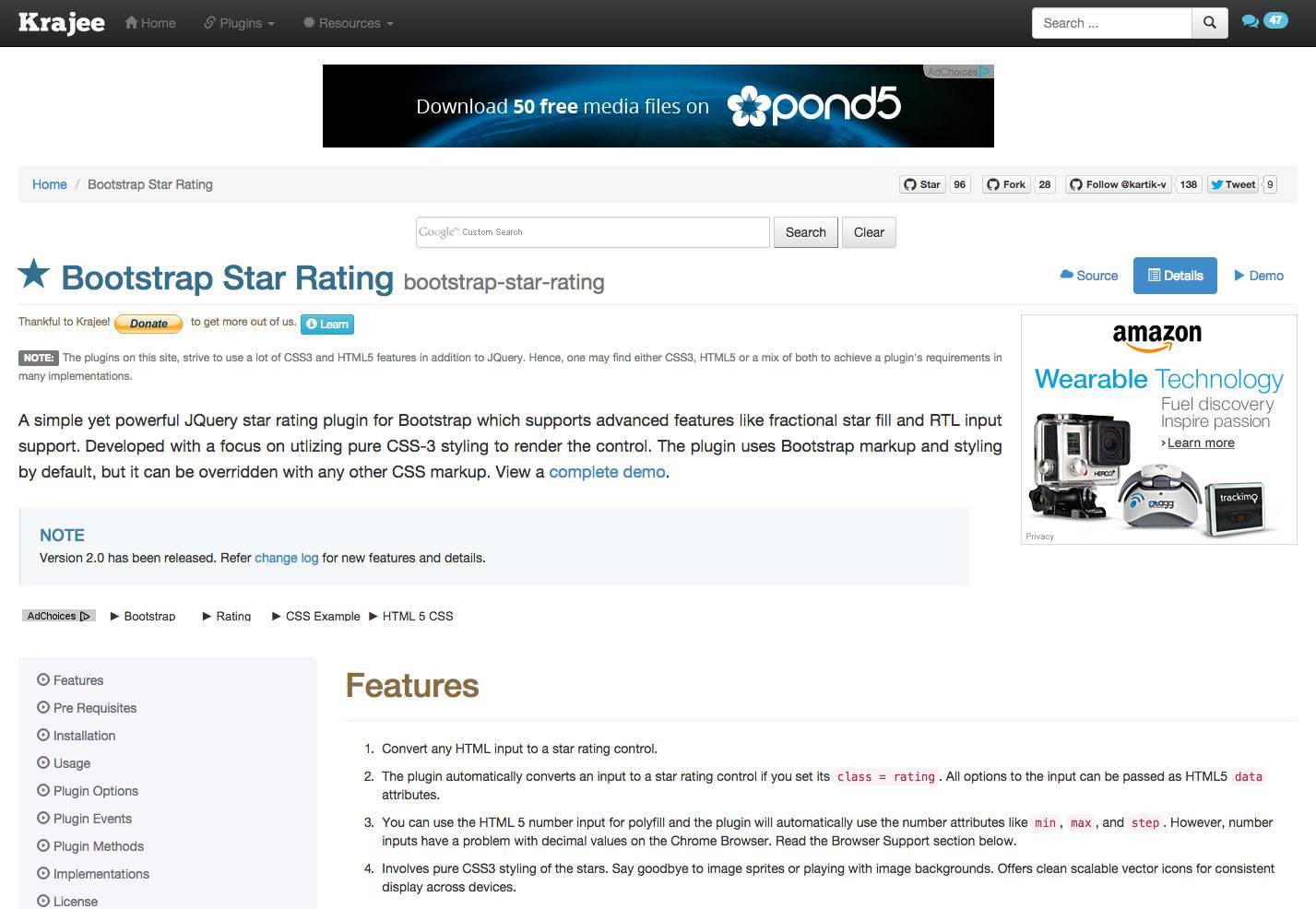Click the PayPal Donate button
Screen dimensions: 1316x909
(148, 324)
